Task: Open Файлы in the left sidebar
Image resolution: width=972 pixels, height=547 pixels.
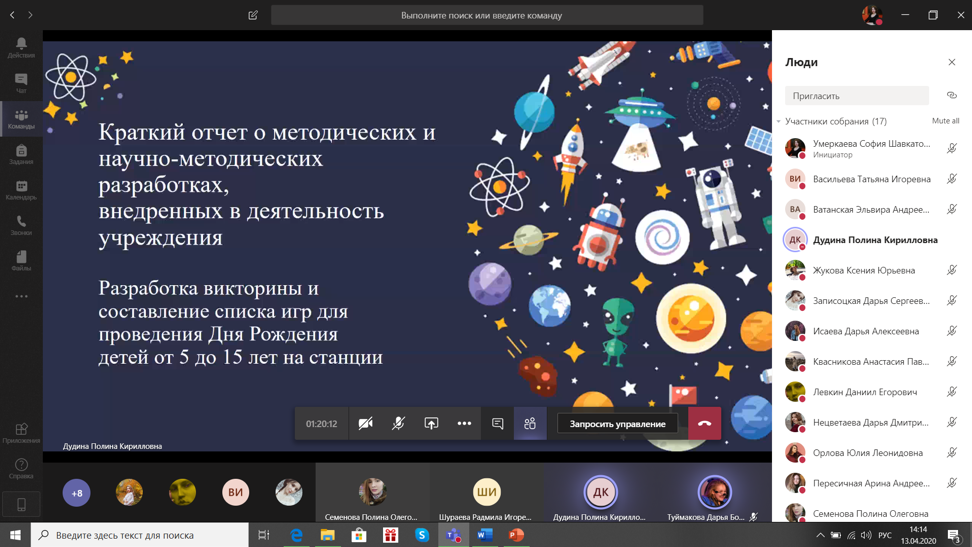Action: [21, 261]
